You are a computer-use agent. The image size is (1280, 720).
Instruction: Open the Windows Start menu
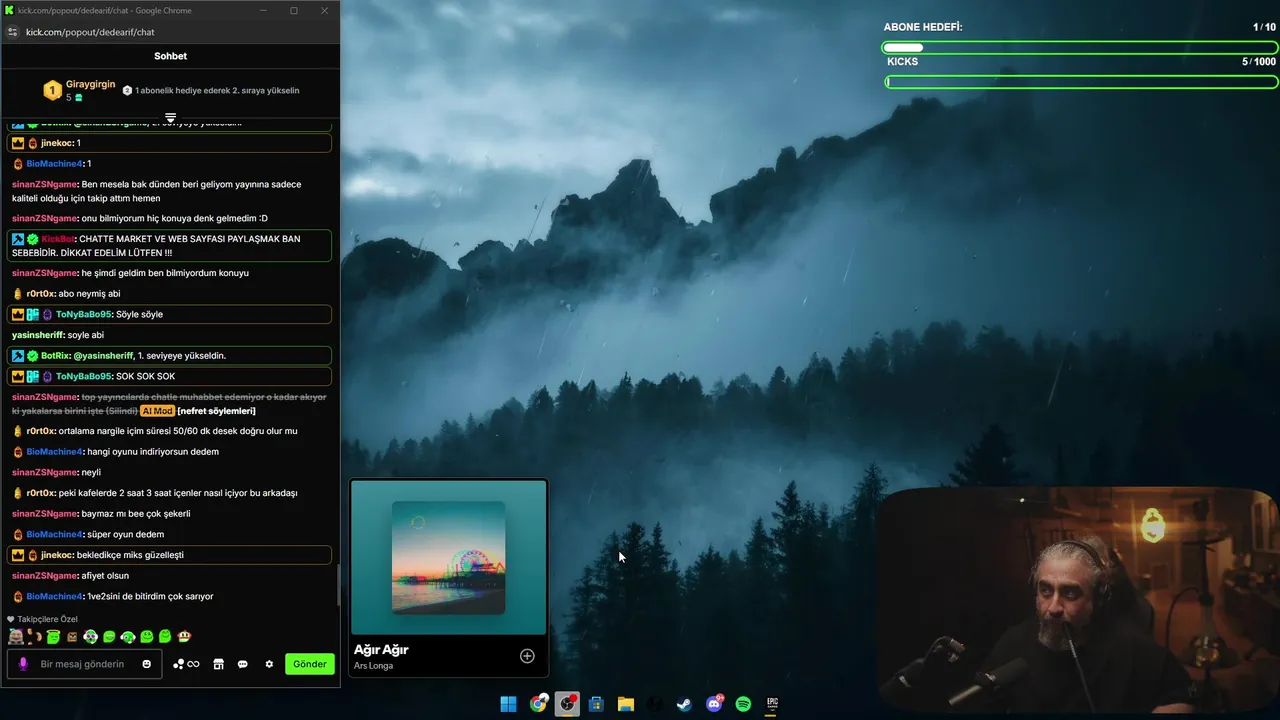click(x=508, y=704)
